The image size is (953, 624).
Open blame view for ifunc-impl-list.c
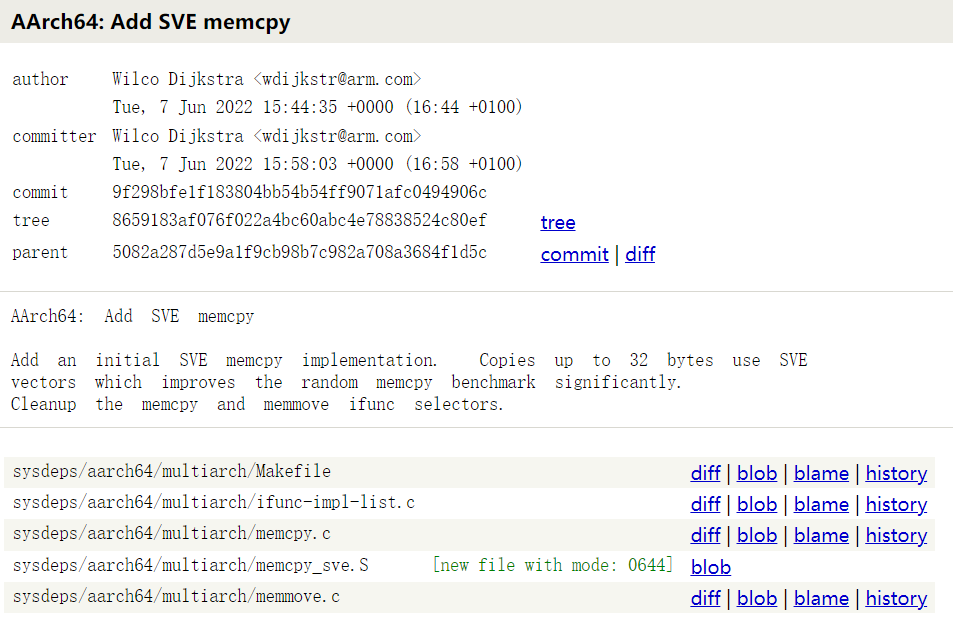click(820, 504)
